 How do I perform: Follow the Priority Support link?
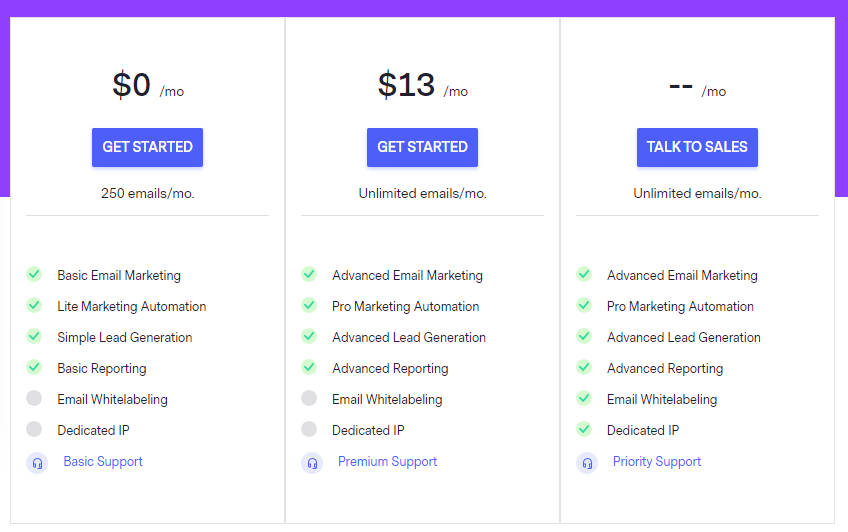(657, 462)
